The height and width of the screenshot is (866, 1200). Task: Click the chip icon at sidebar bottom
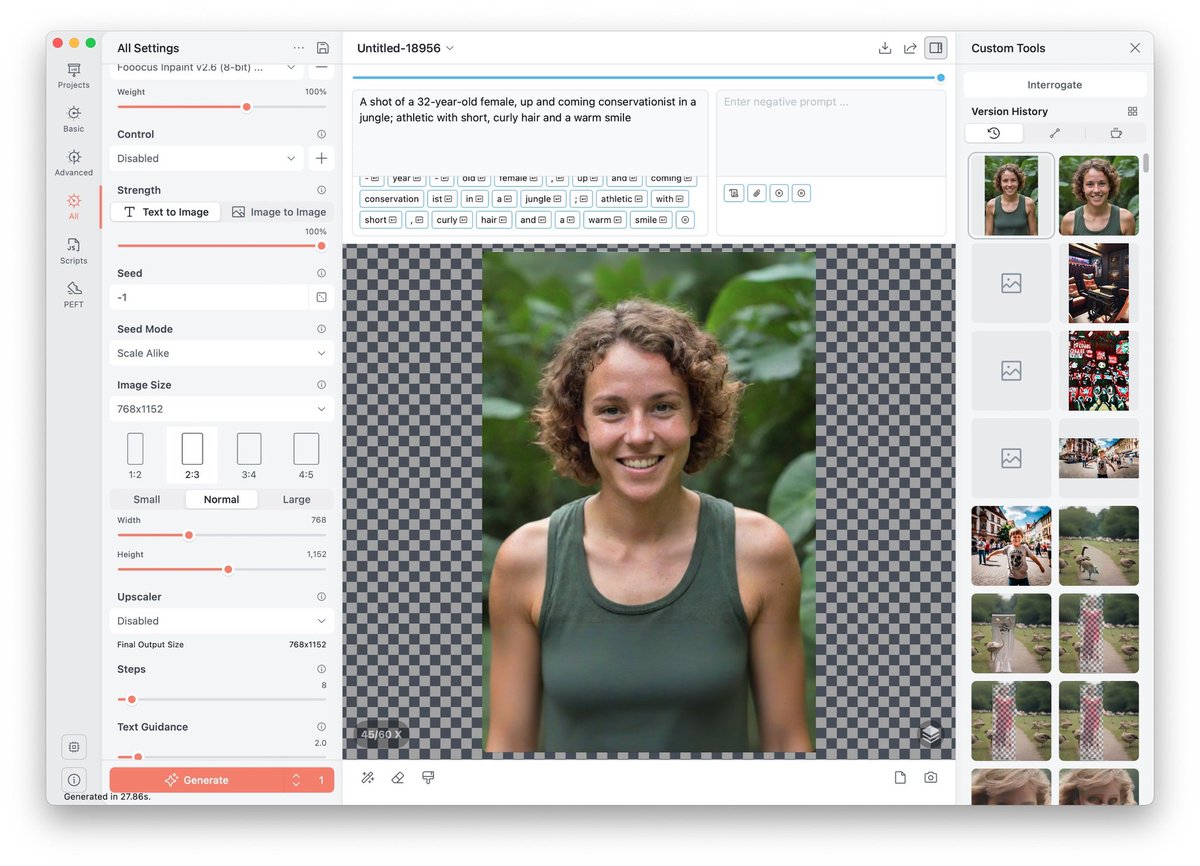pos(73,747)
